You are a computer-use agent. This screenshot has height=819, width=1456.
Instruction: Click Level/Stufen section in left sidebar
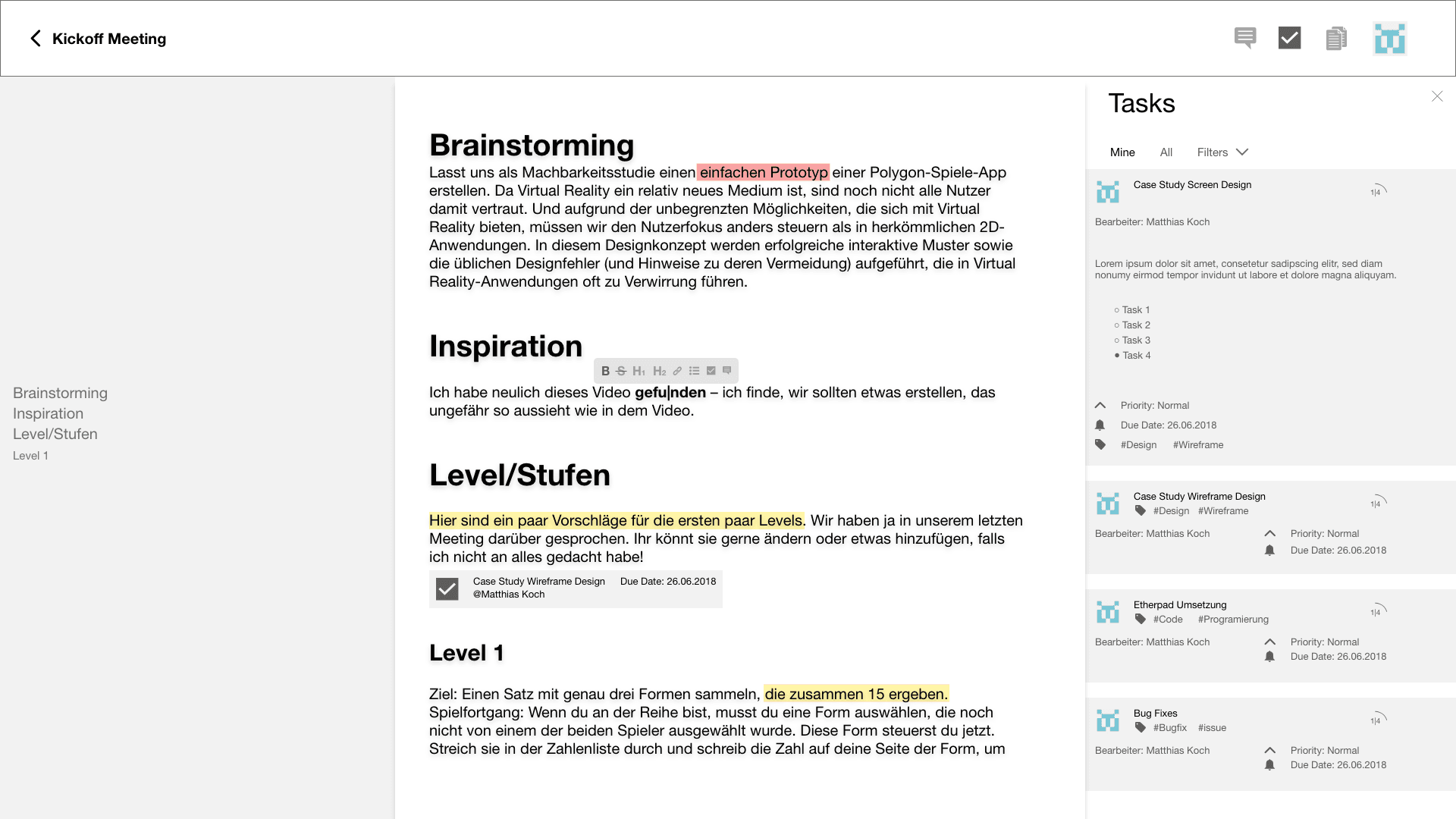pyautogui.click(x=55, y=433)
